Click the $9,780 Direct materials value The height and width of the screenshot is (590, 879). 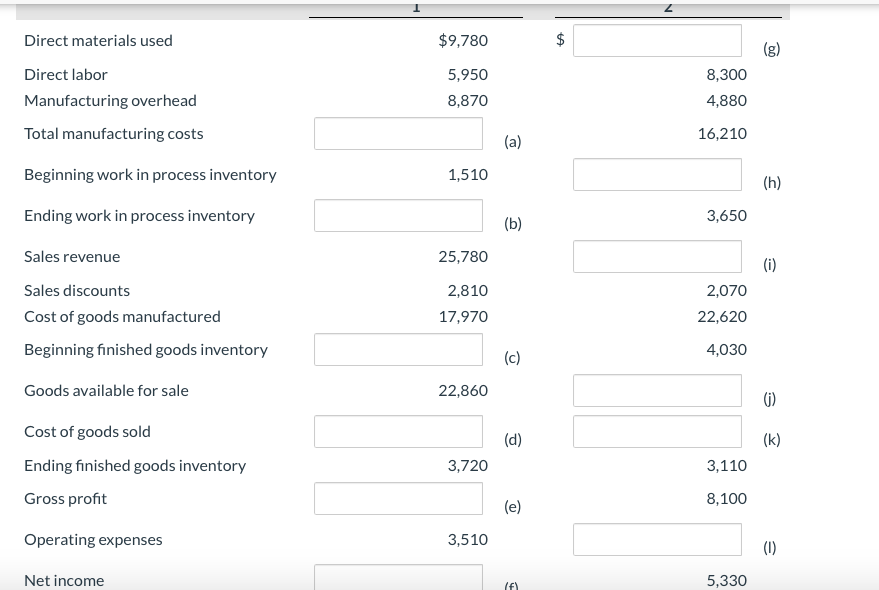pos(463,40)
